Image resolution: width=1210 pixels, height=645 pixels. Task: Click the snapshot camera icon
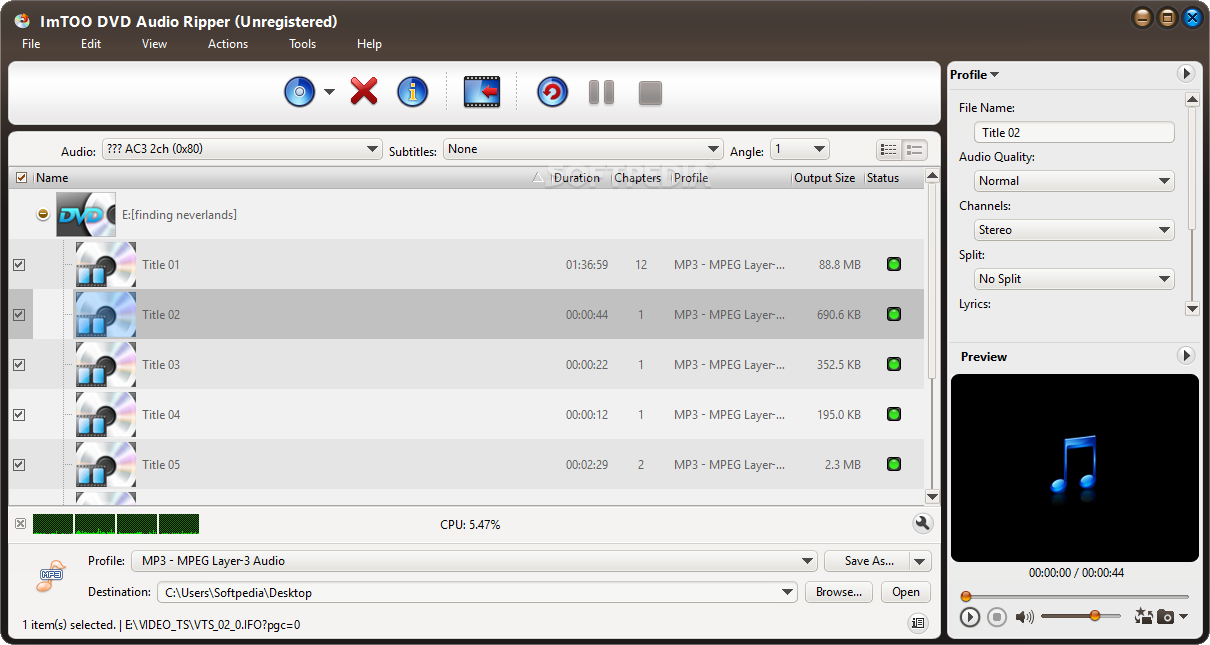click(x=1165, y=617)
